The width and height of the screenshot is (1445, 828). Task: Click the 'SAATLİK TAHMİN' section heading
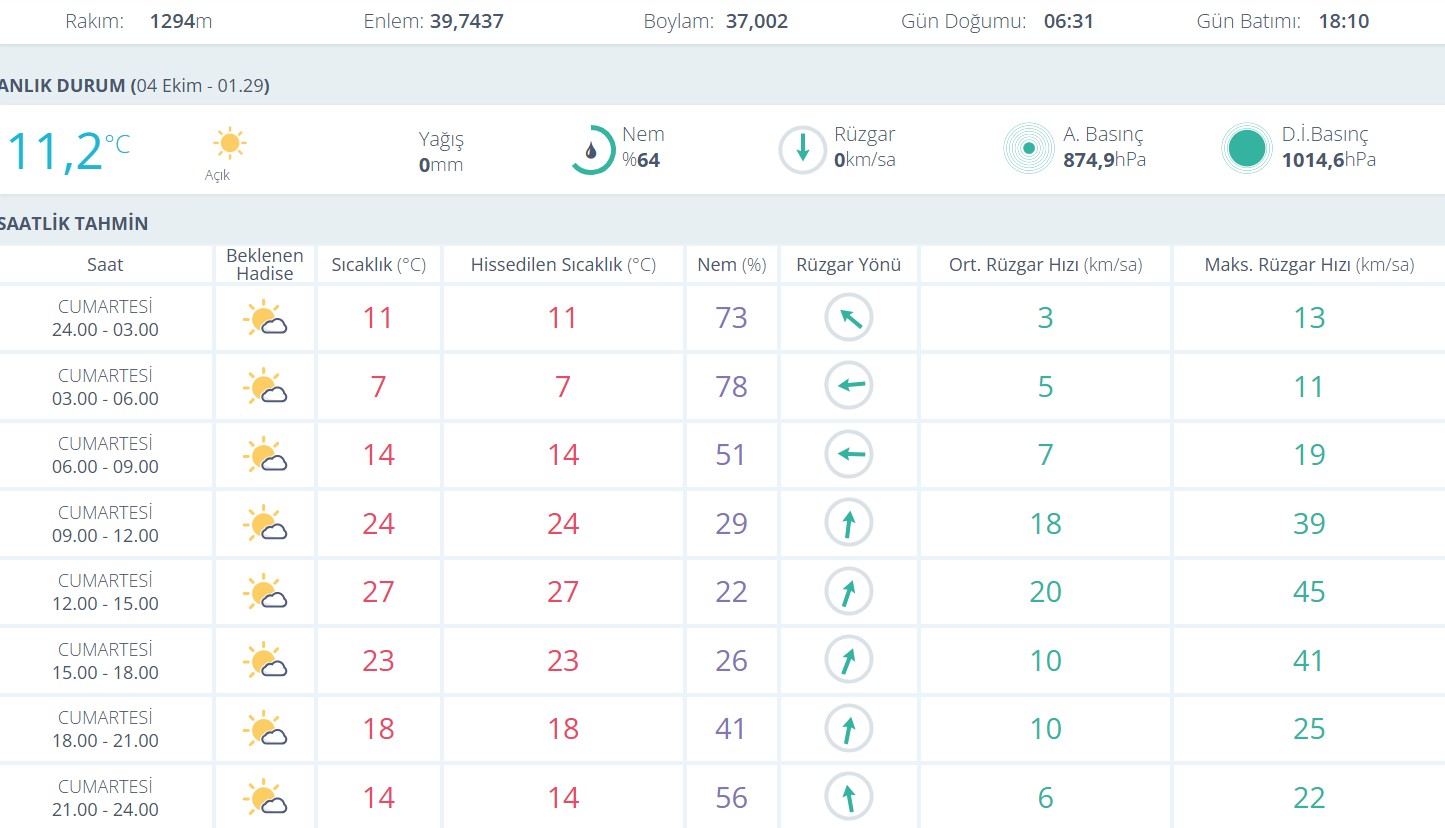click(x=75, y=223)
